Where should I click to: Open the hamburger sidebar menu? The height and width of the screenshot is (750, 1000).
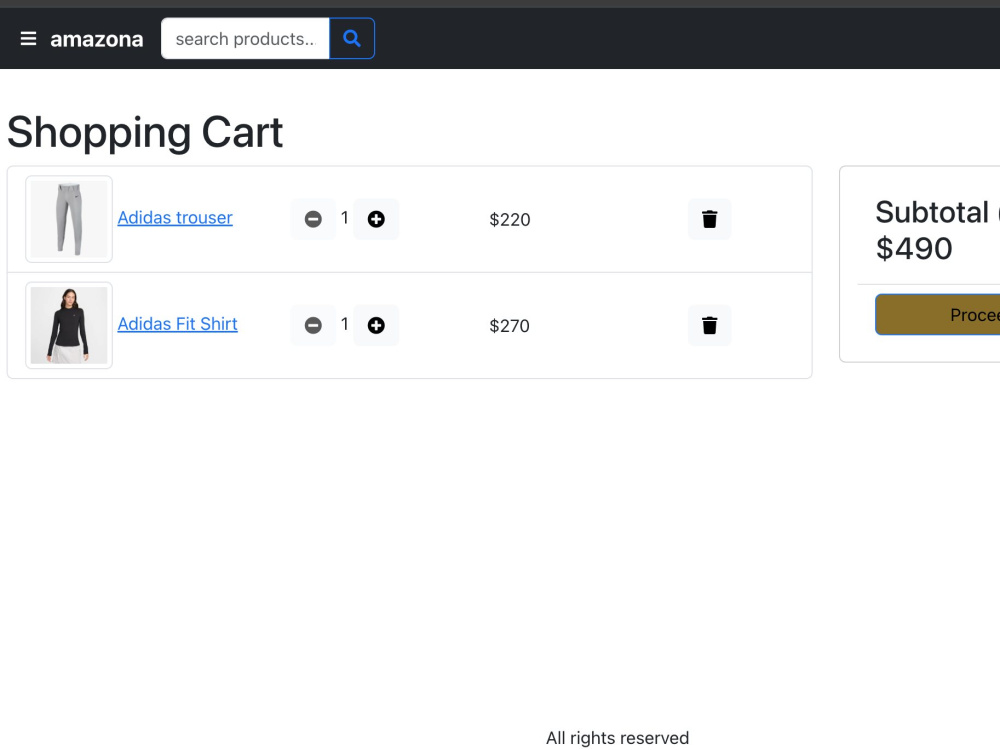28,39
